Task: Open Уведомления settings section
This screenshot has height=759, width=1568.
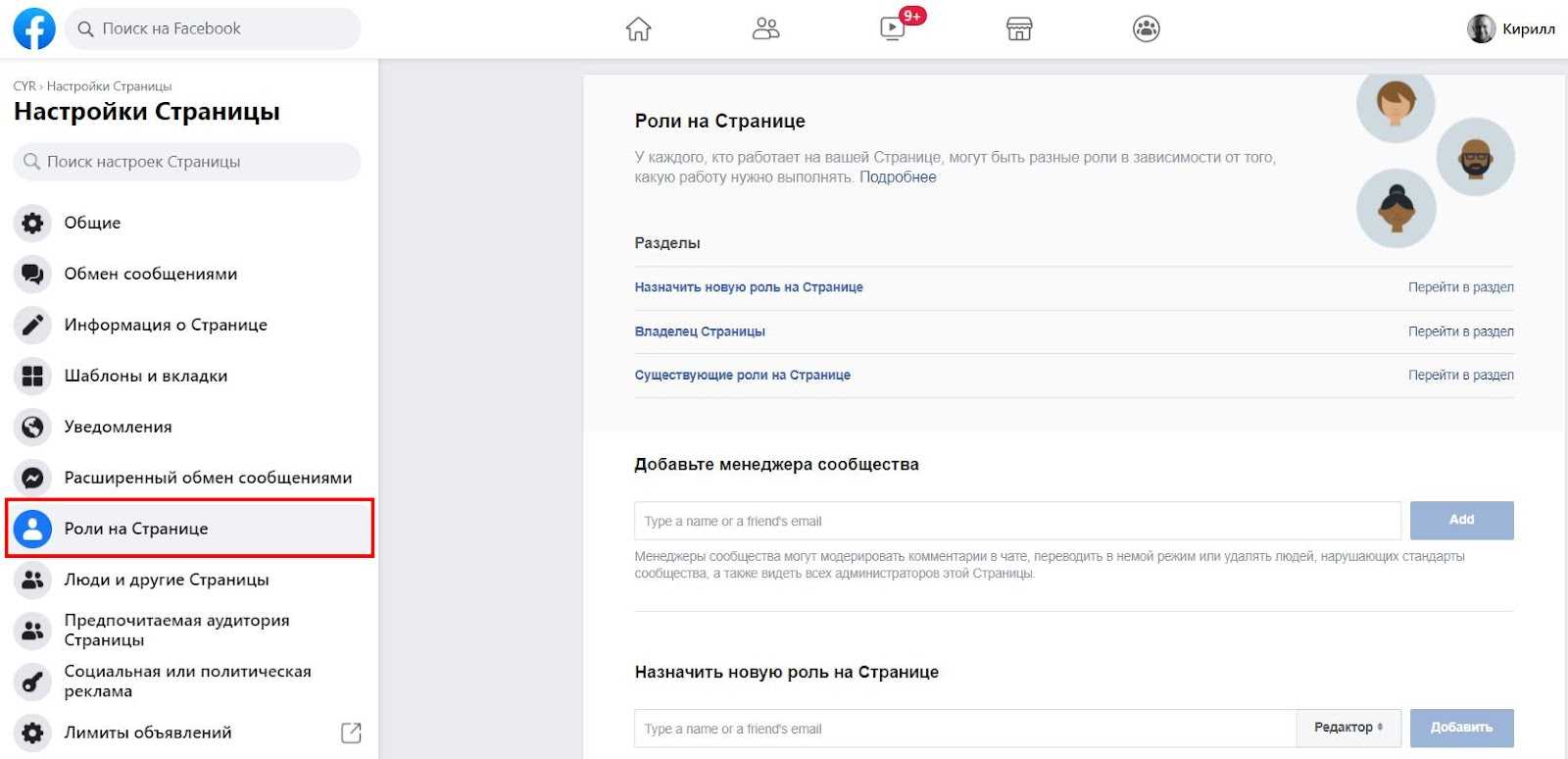Action: coord(118,427)
